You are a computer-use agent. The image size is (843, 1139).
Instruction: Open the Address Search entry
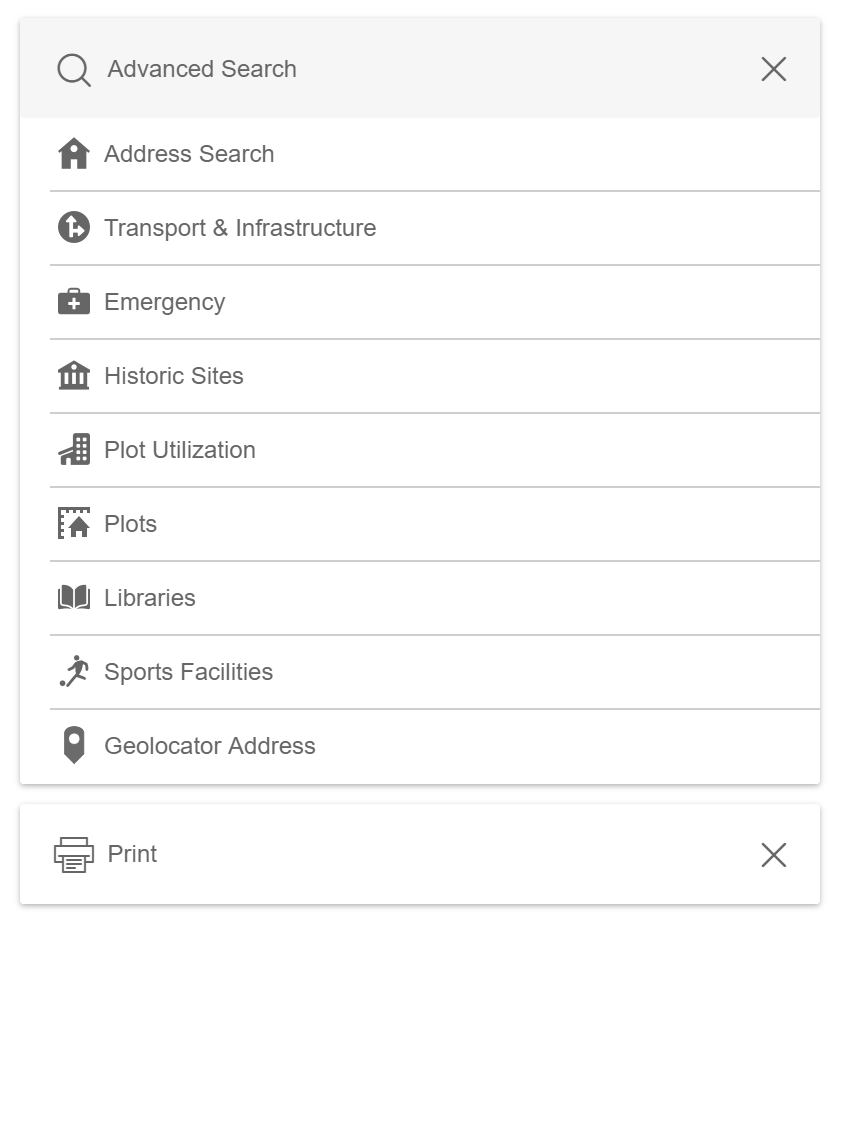pyautogui.click(x=189, y=154)
